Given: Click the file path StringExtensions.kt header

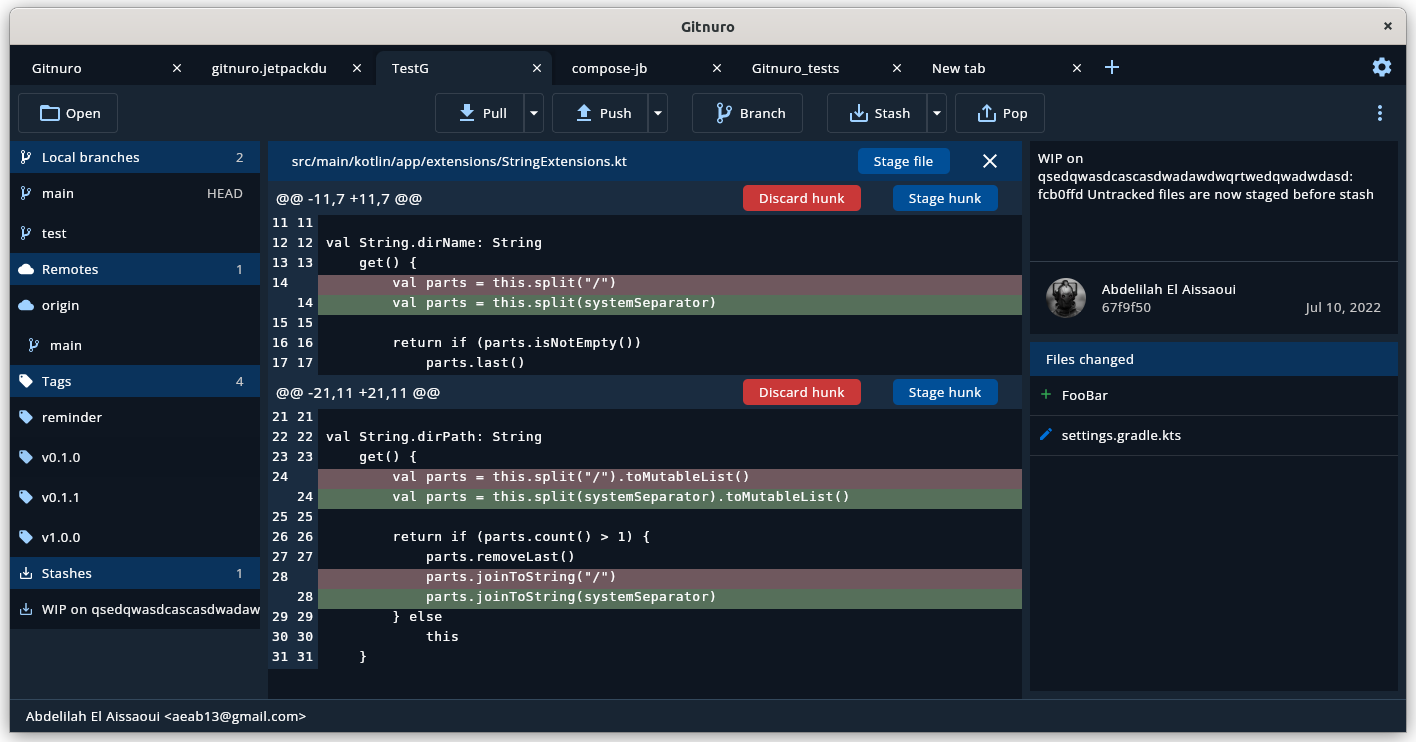Looking at the screenshot, I should pyautogui.click(x=459, y=161).
